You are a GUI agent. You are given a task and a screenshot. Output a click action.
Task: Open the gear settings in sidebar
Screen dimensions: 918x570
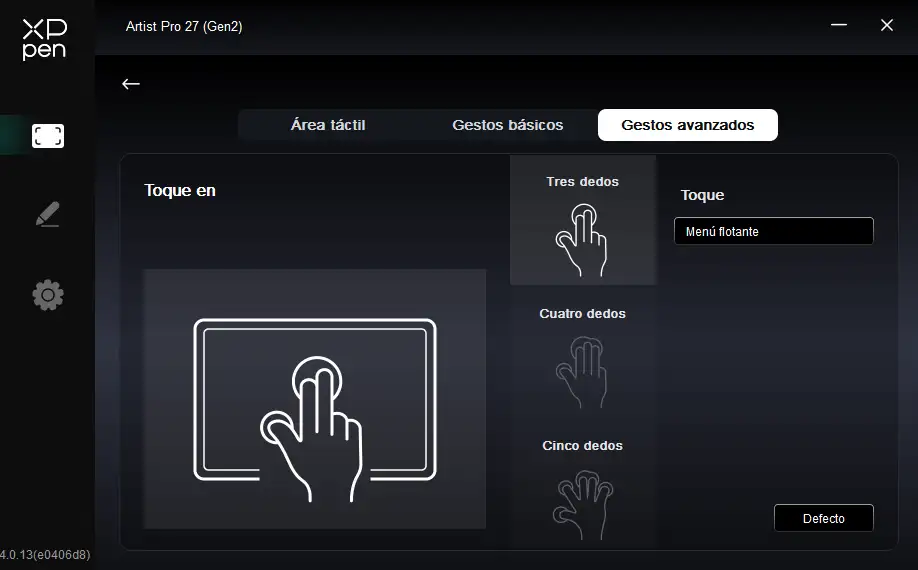[x=47, y=295]
